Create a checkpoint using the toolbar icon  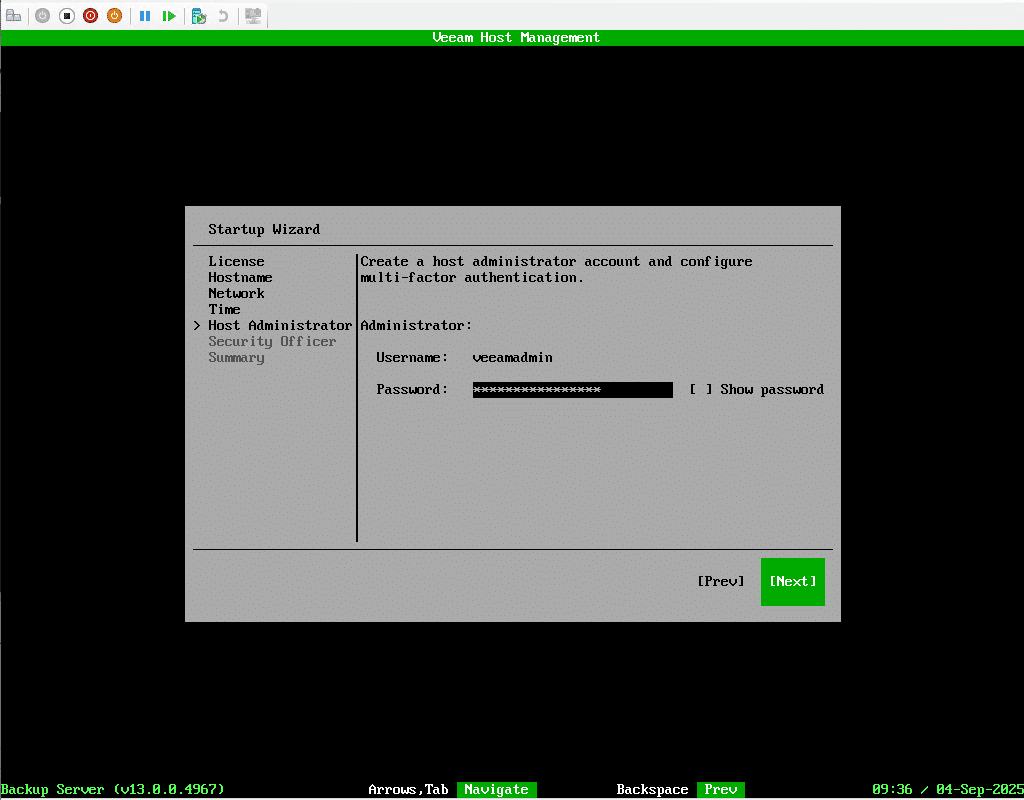(199, 16)
